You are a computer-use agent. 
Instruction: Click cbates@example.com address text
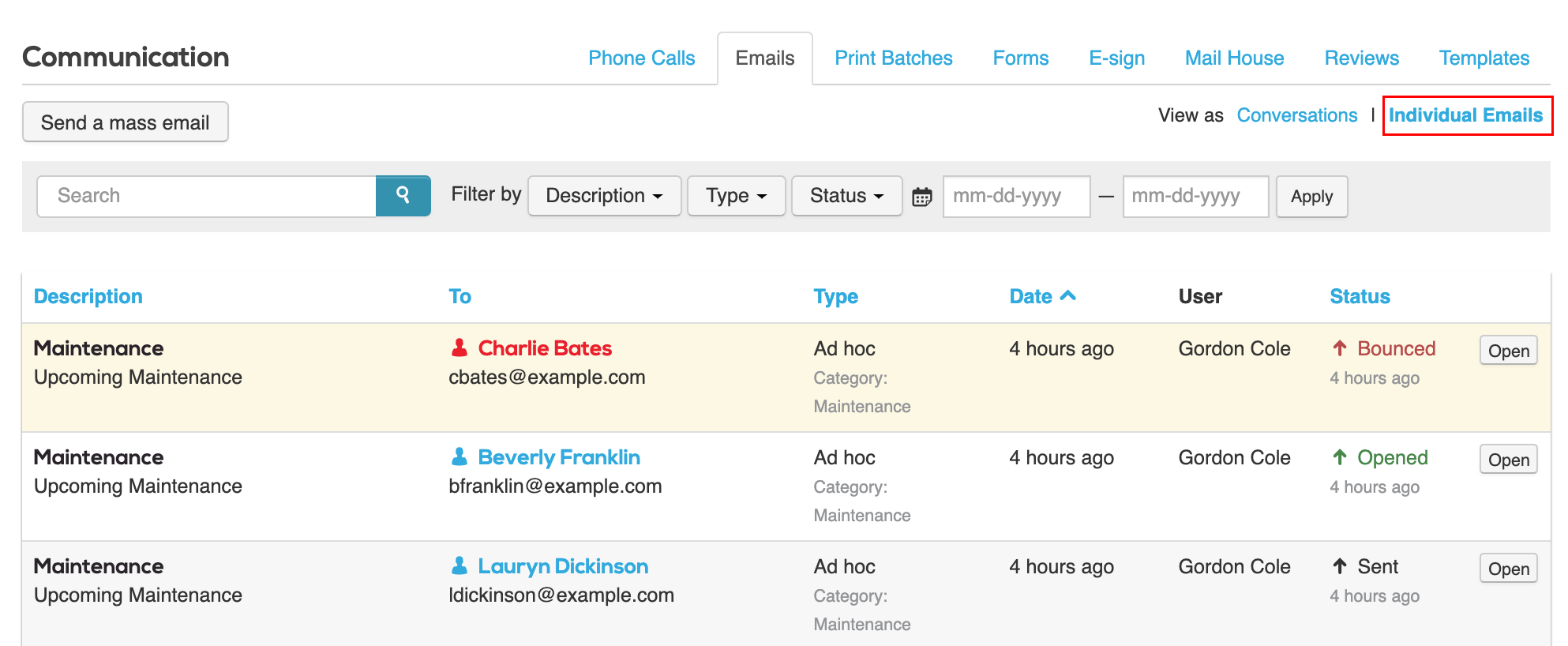click(546, 377)
